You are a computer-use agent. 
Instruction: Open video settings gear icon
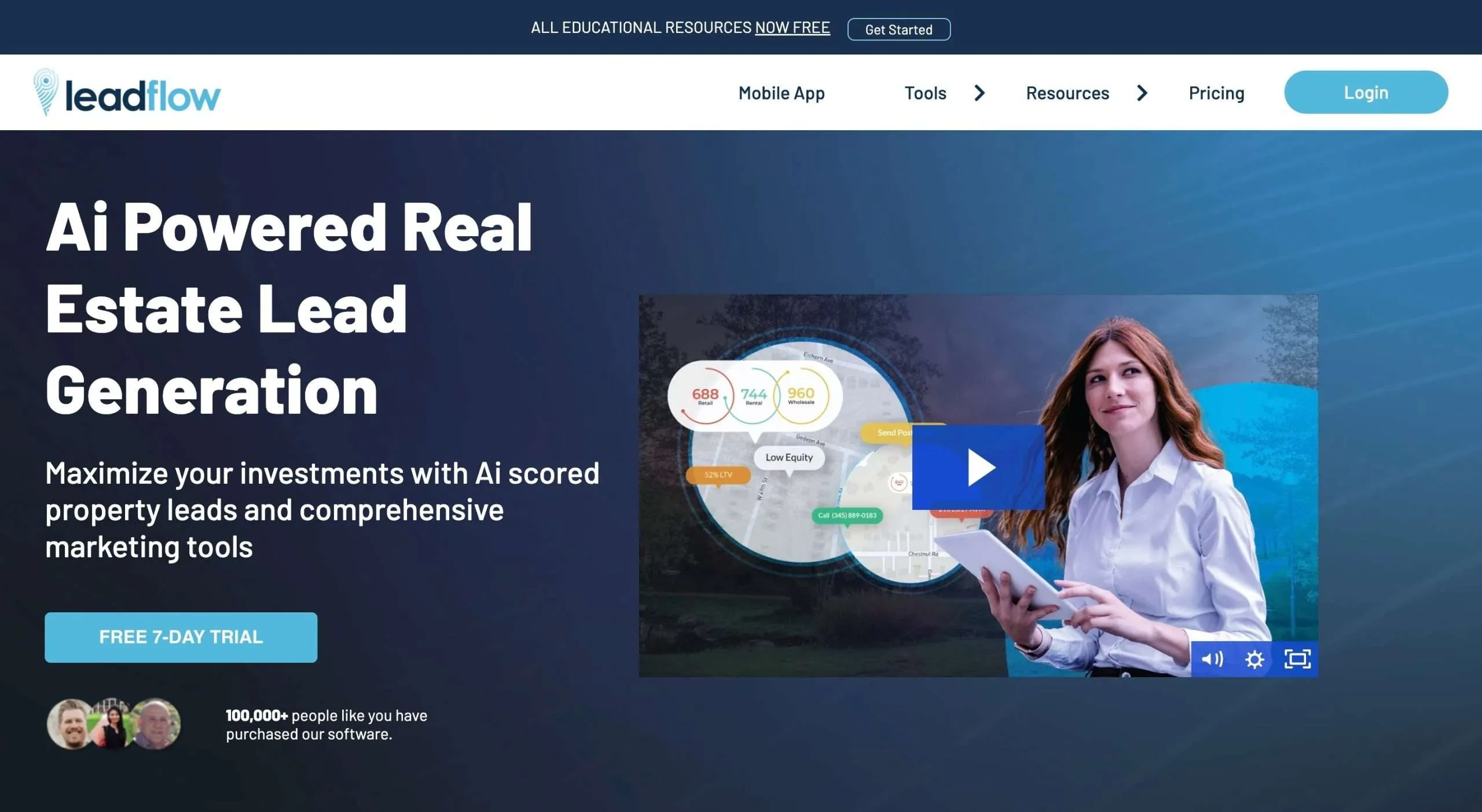1254,659
